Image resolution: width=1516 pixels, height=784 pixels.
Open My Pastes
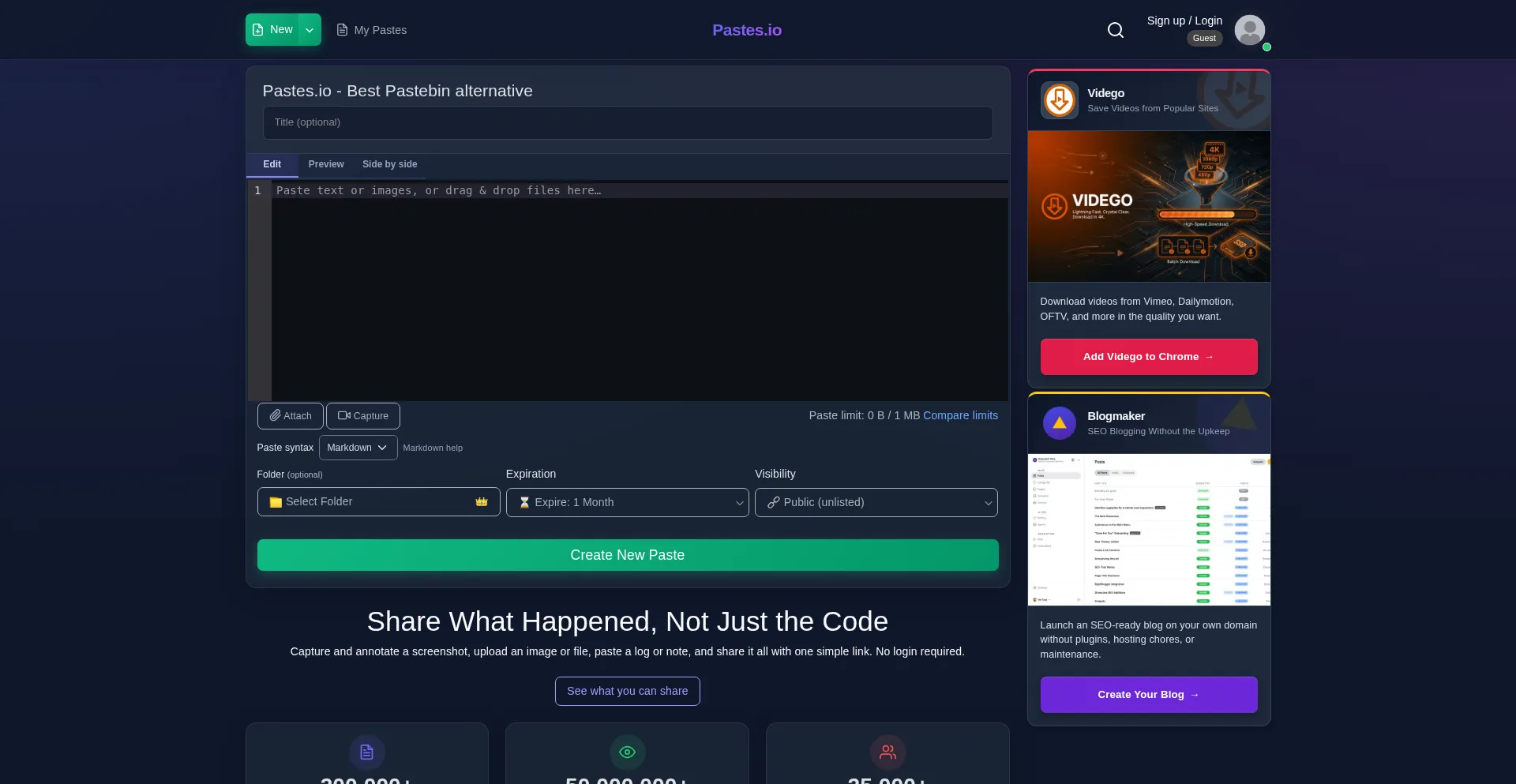pyautogui.click(x=371, y=30)
